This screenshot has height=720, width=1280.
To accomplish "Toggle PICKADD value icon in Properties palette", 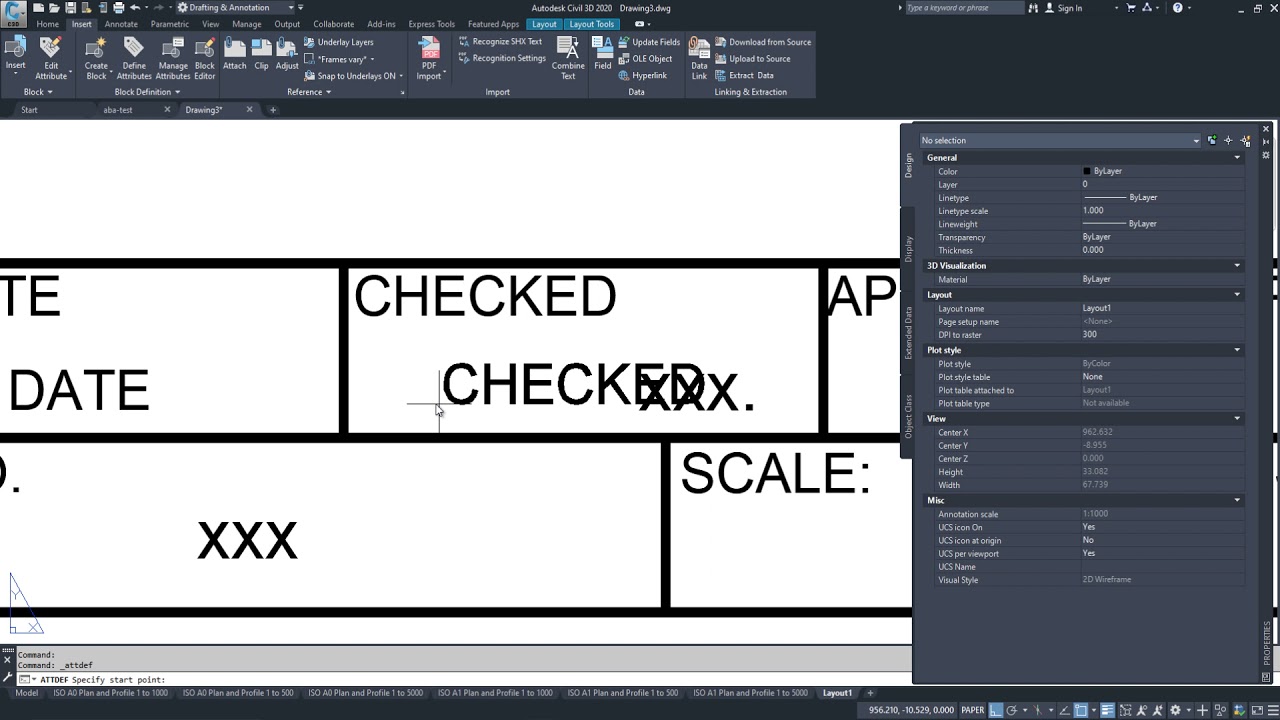I will 1212,140.
